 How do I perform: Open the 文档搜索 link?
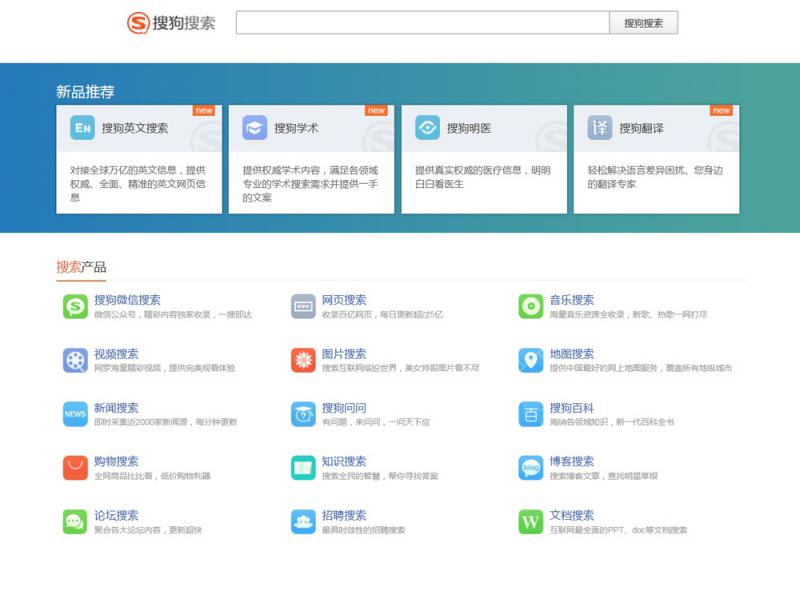pos(572,516)
